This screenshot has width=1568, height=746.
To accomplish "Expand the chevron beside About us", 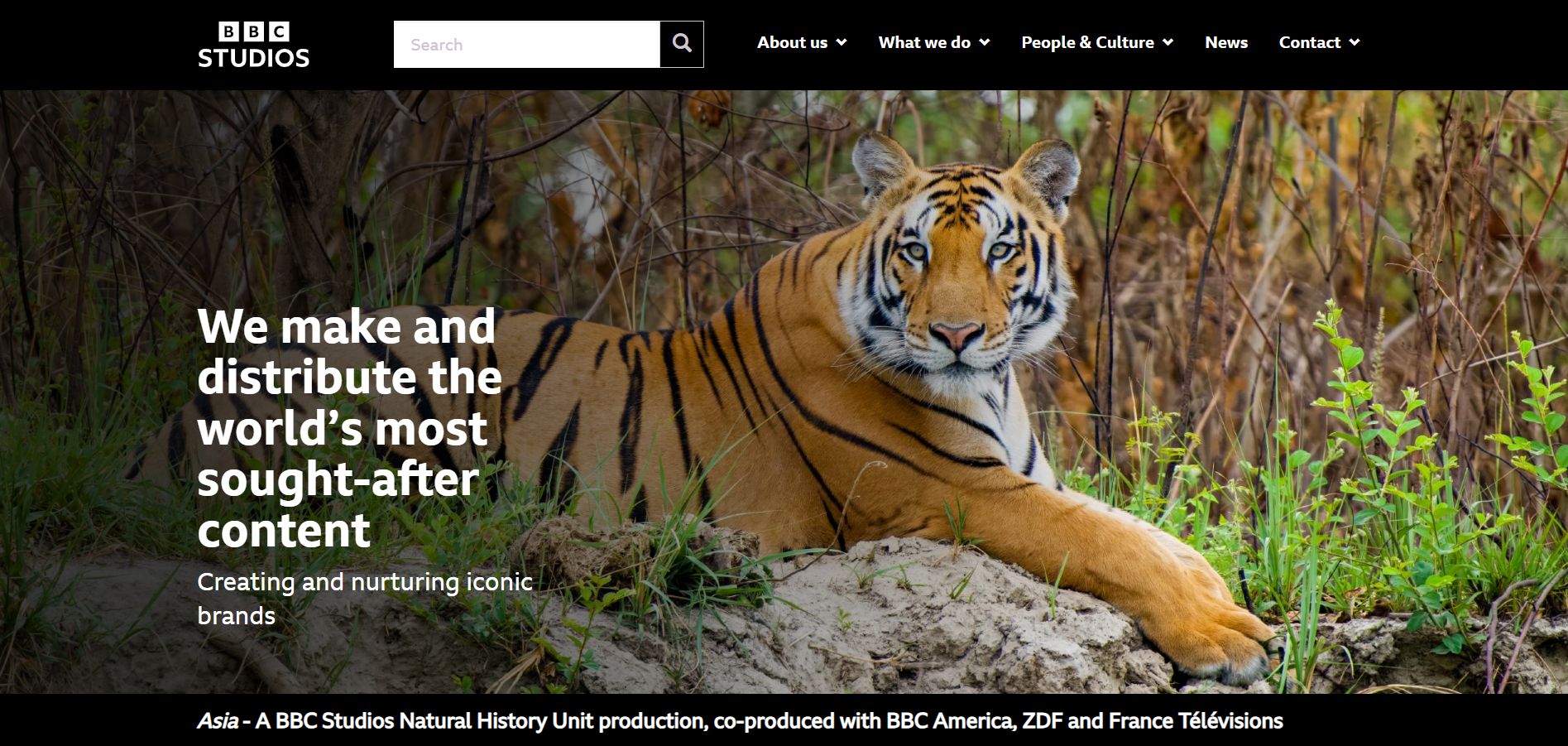I will 842,42.
